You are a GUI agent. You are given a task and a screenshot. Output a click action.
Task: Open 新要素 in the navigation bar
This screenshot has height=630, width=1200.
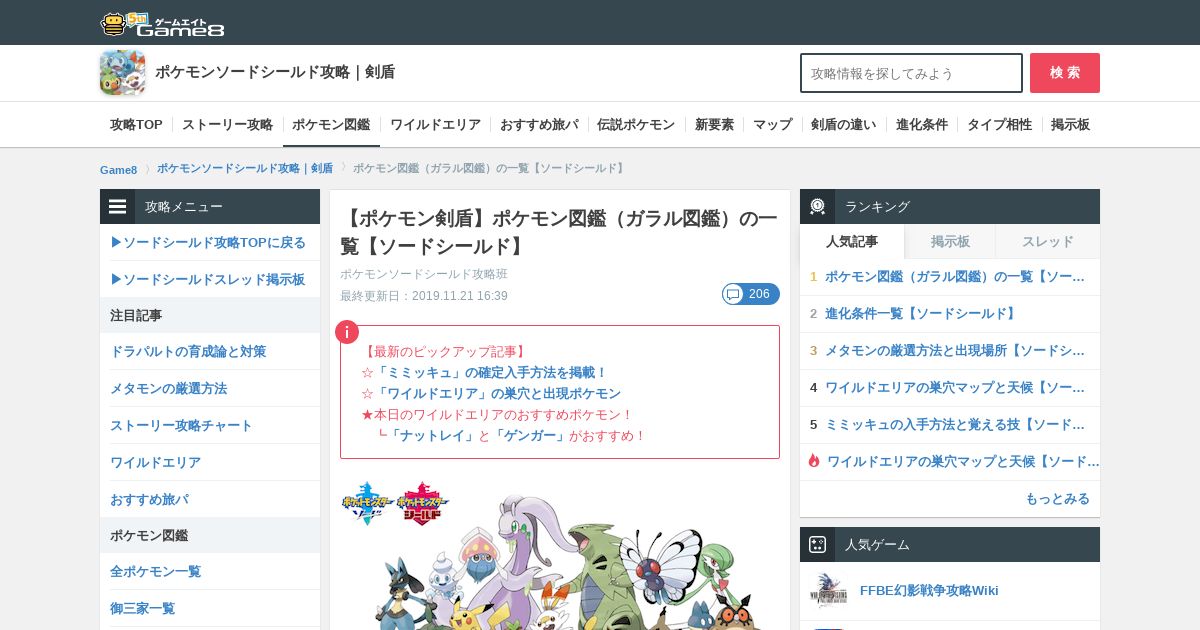[714, 125]
